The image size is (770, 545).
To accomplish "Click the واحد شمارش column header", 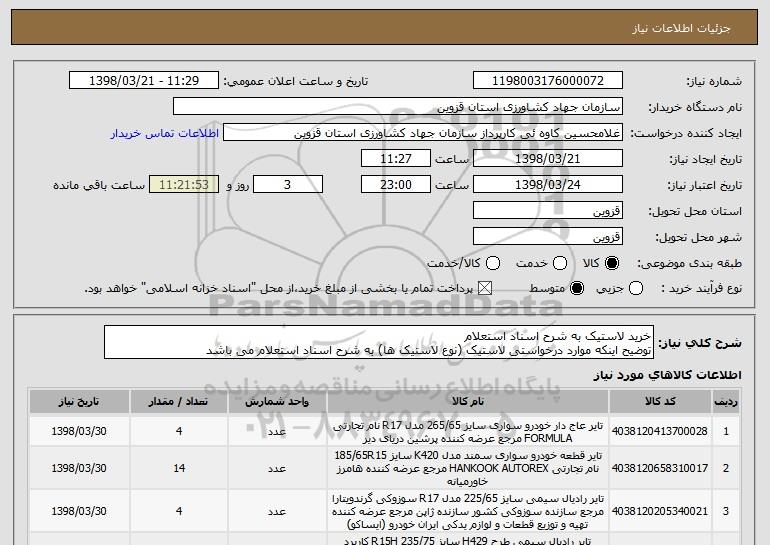I will click(x=277, y=402).
